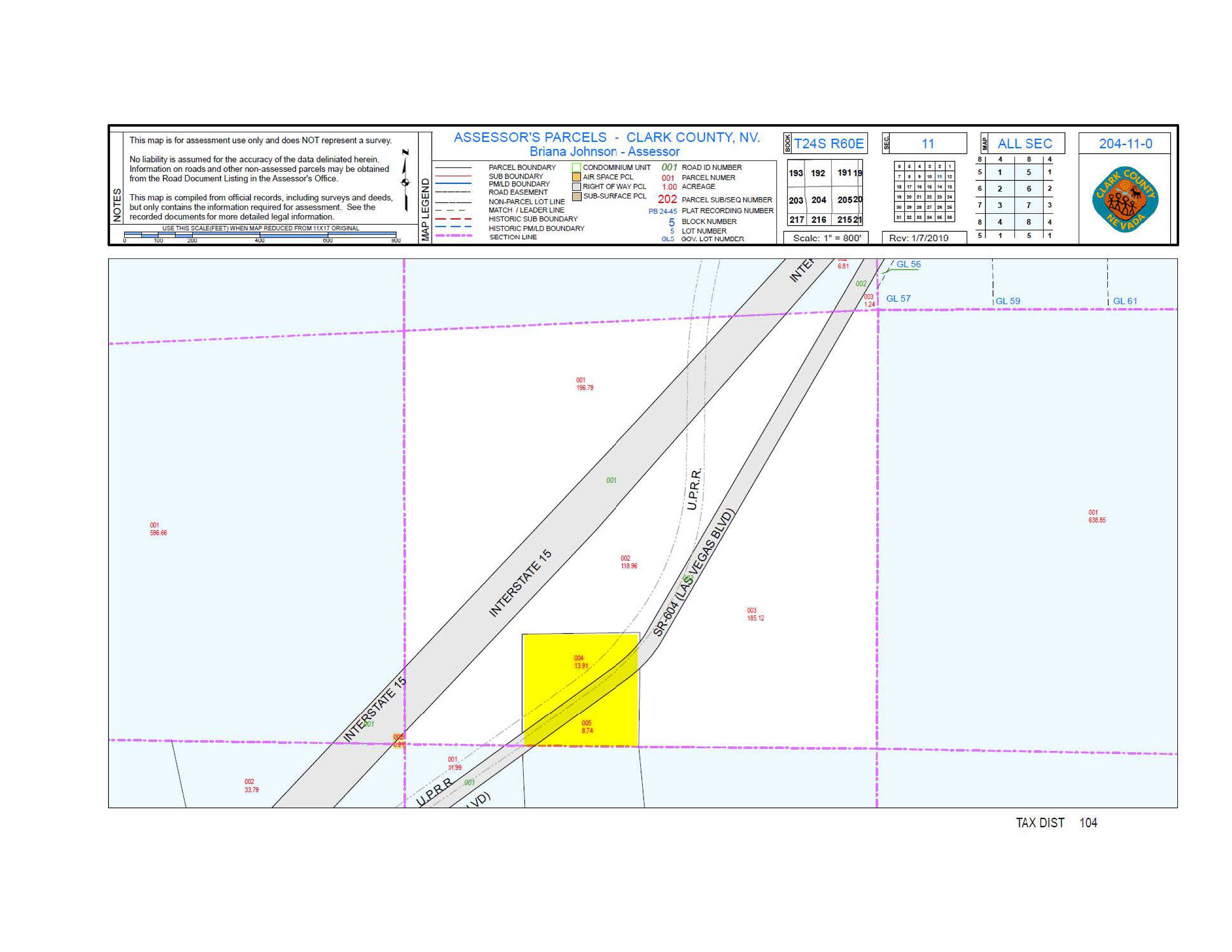Click parcel 003 labeled 185.12 acres
The height and width of the screenshot is (952, 1232).
coord(755,614)
